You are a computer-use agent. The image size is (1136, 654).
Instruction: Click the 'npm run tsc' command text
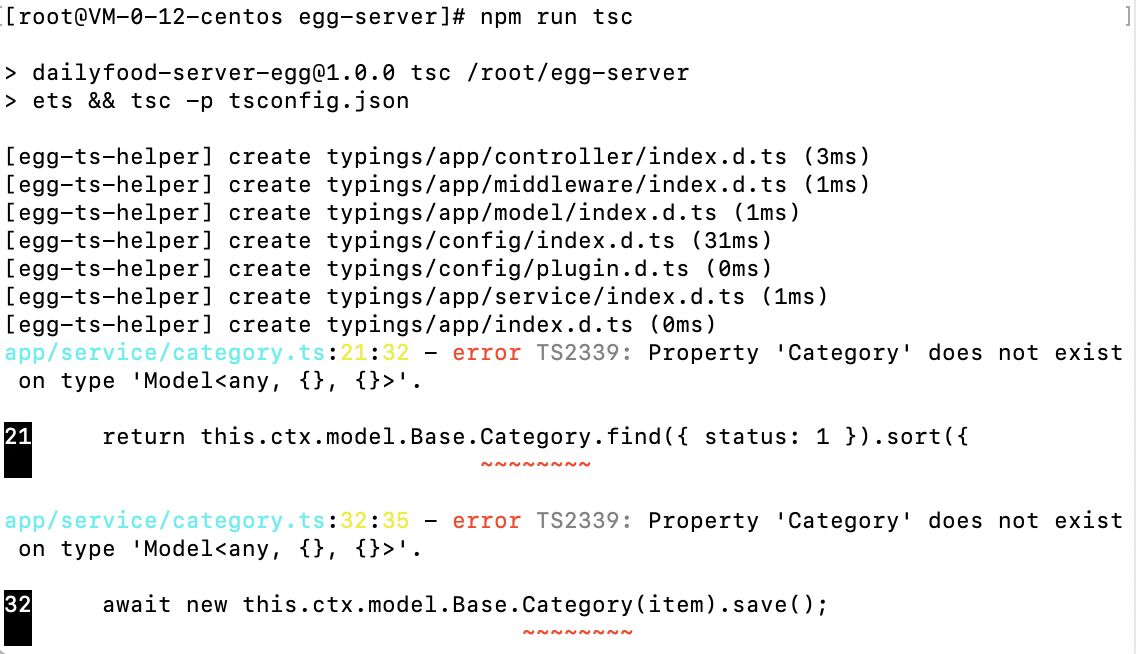click(556, 17)
